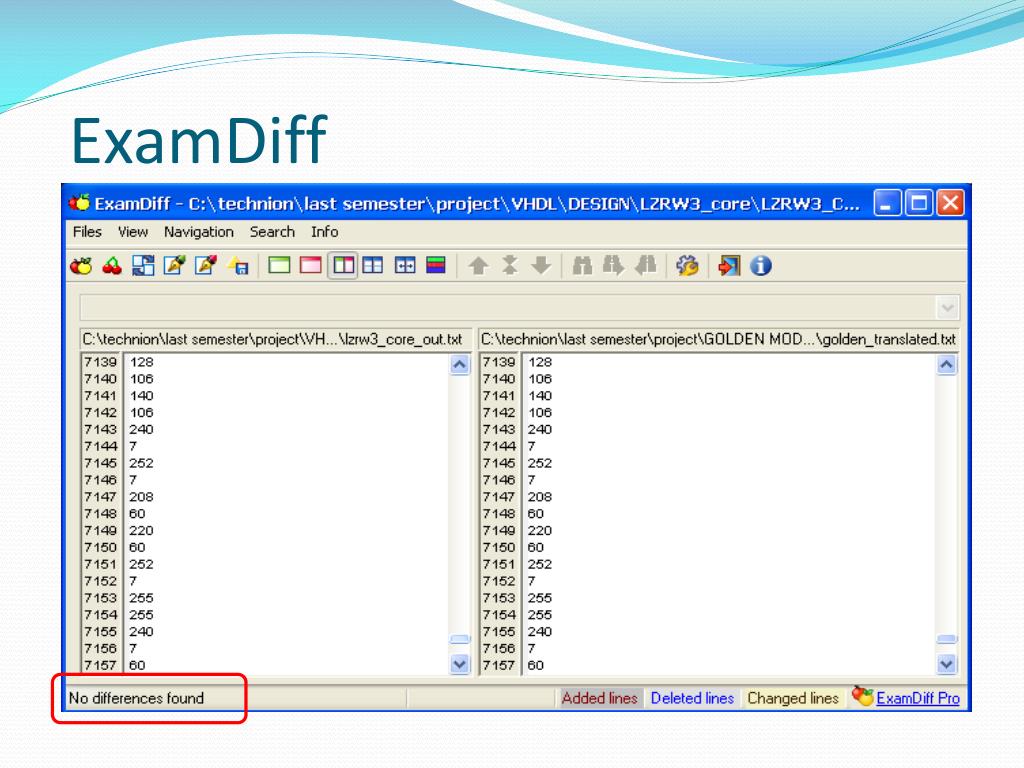Screen dimensions: 1024x768
Task: Click the Find Previous binoculars icon
Action: [645, 266]
